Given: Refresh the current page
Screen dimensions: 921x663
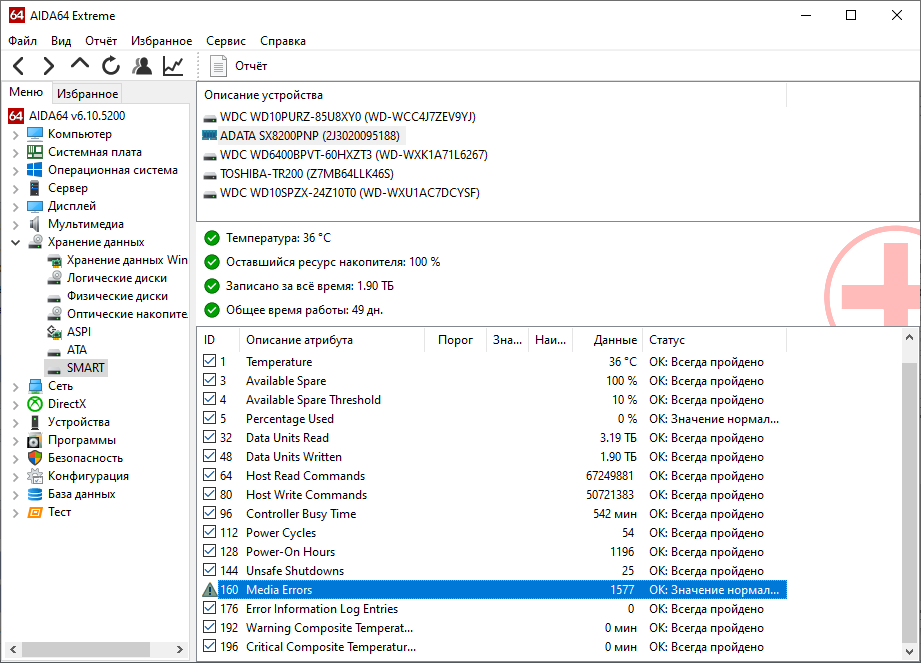Looking at the screenshot, I should [110, 66].
